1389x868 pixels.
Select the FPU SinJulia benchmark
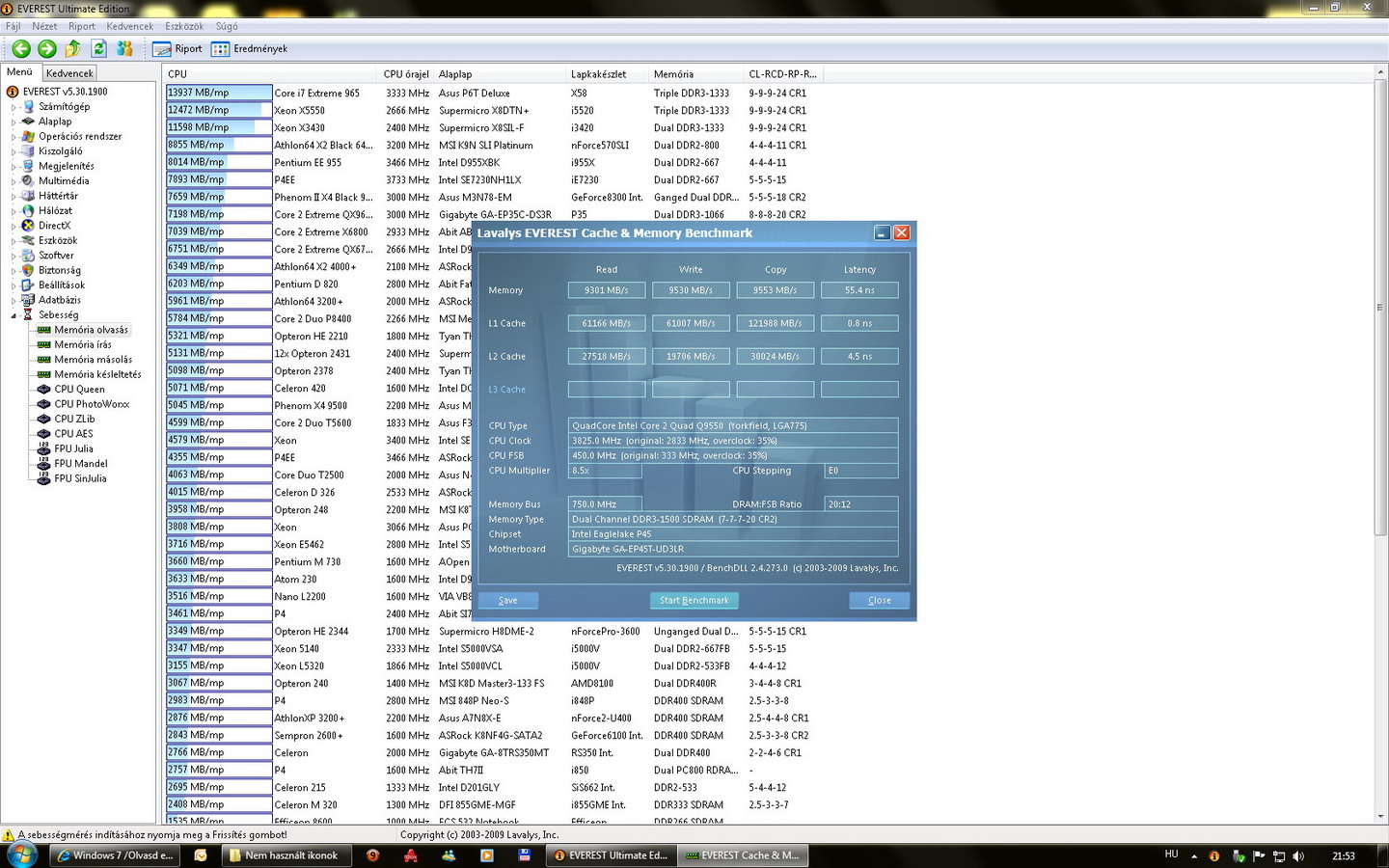pos(80,478)
